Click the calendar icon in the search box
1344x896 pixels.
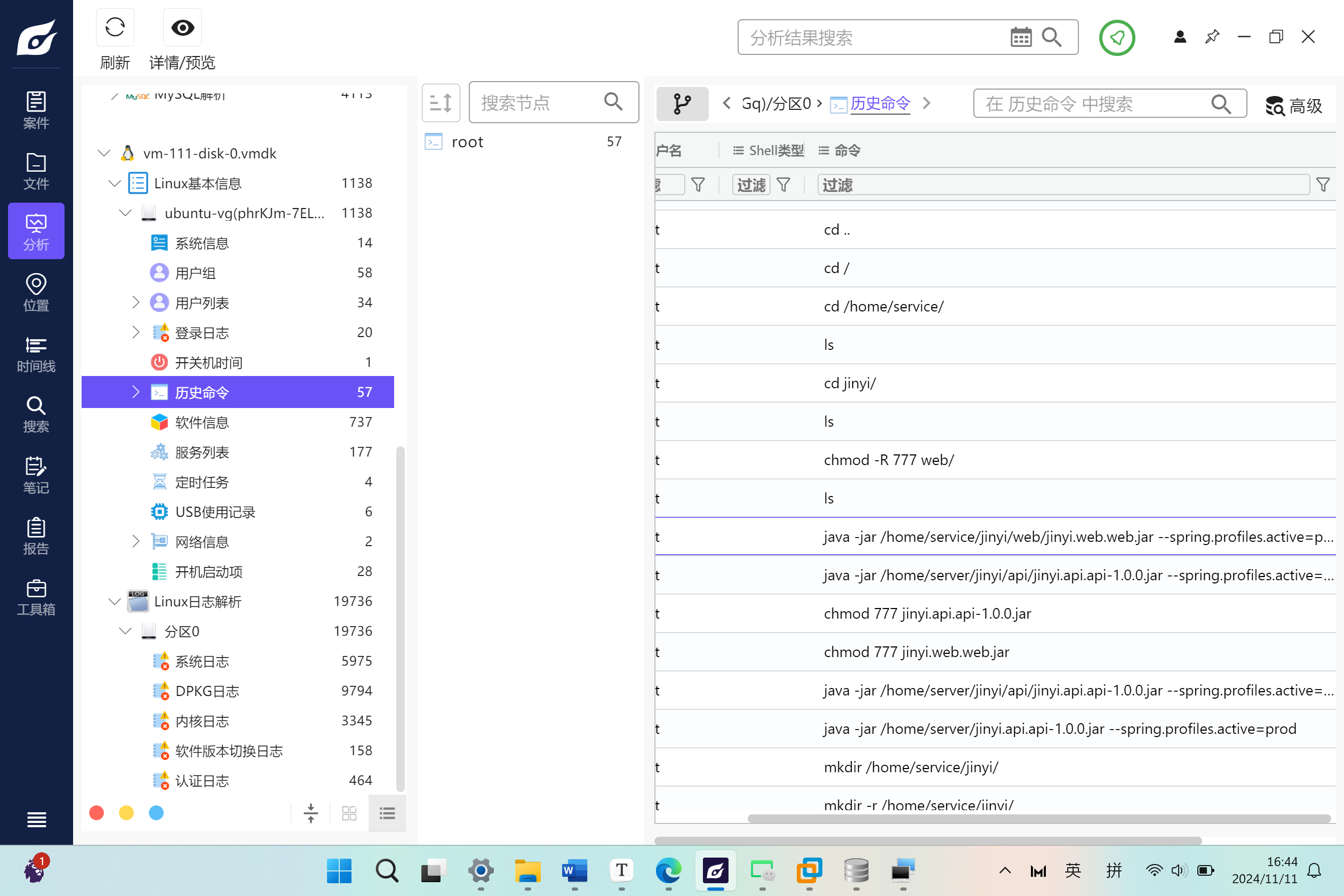[x=1021, y=38]
